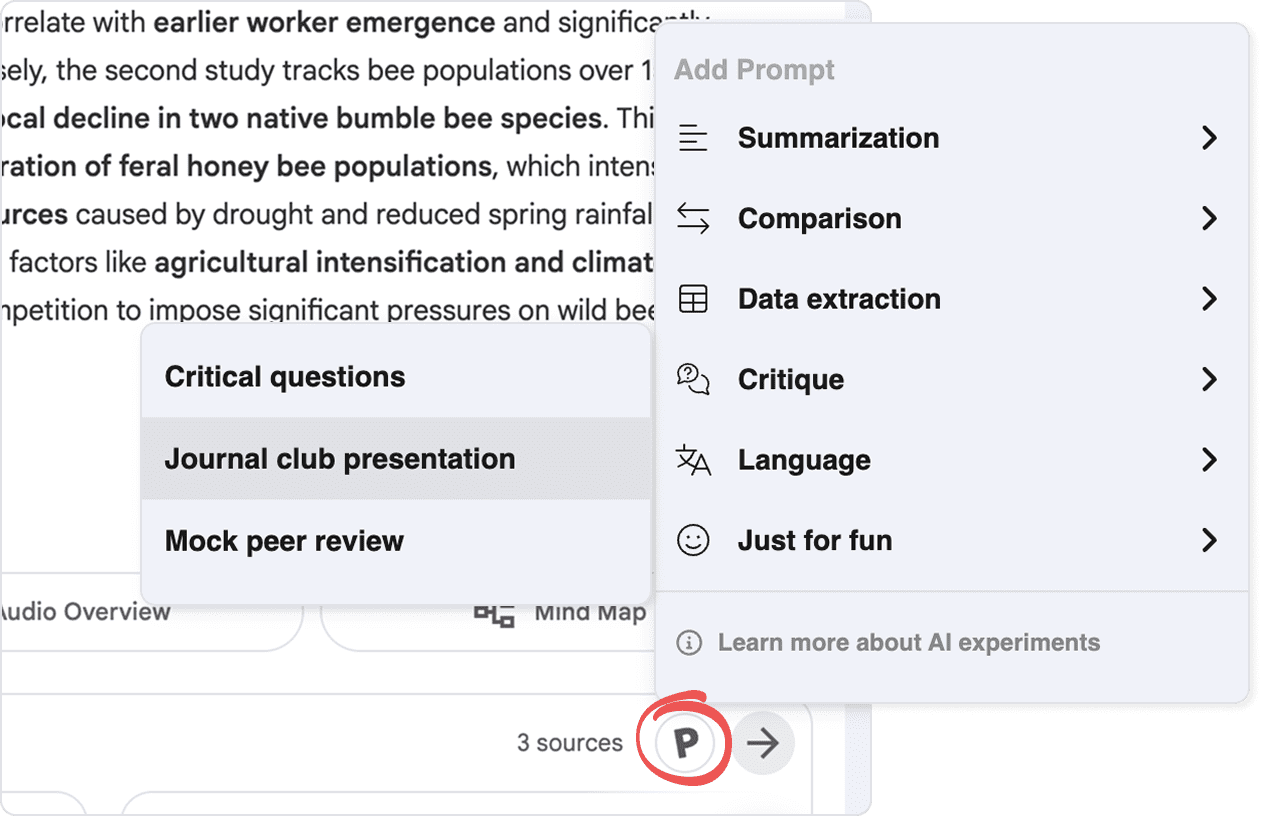
Task: Click the Just for fun smiley icon
Action: [x=693, y=541]
